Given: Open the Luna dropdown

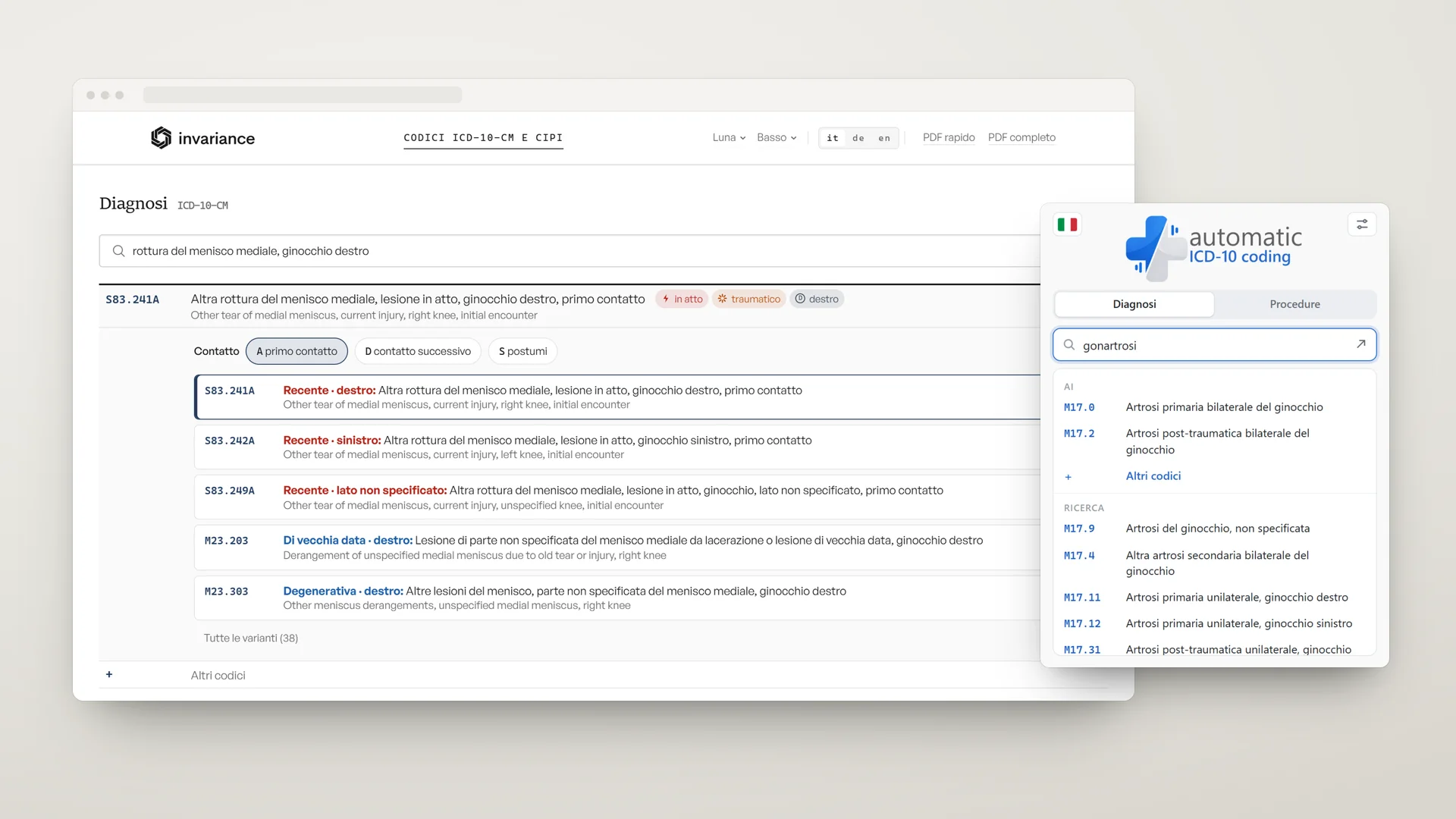Looking at the screenshot, I should pyautogui.click(x=729, y=137).
